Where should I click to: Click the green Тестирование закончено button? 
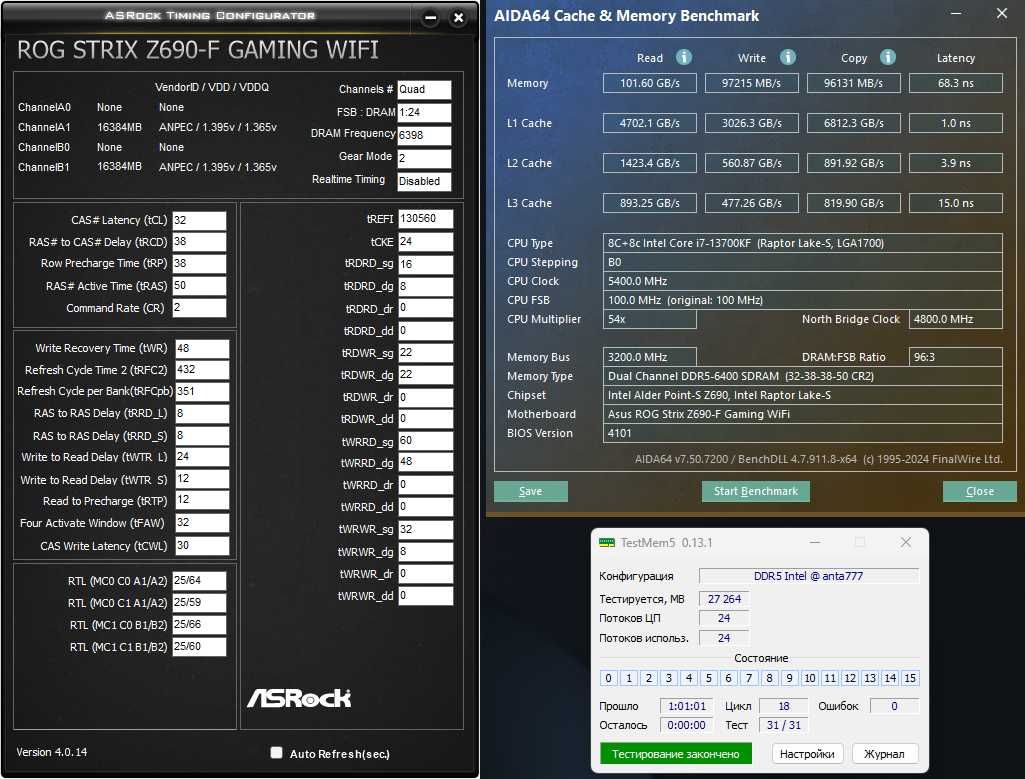(676, 754)
